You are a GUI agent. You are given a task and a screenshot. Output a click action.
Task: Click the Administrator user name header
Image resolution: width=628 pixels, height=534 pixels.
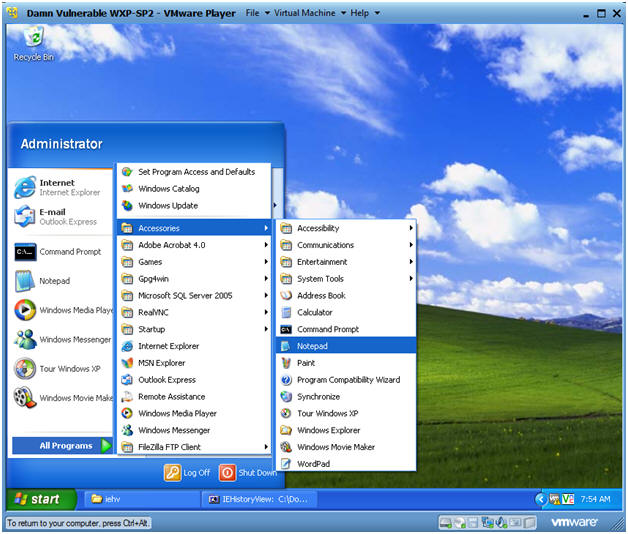coord(62,144)
